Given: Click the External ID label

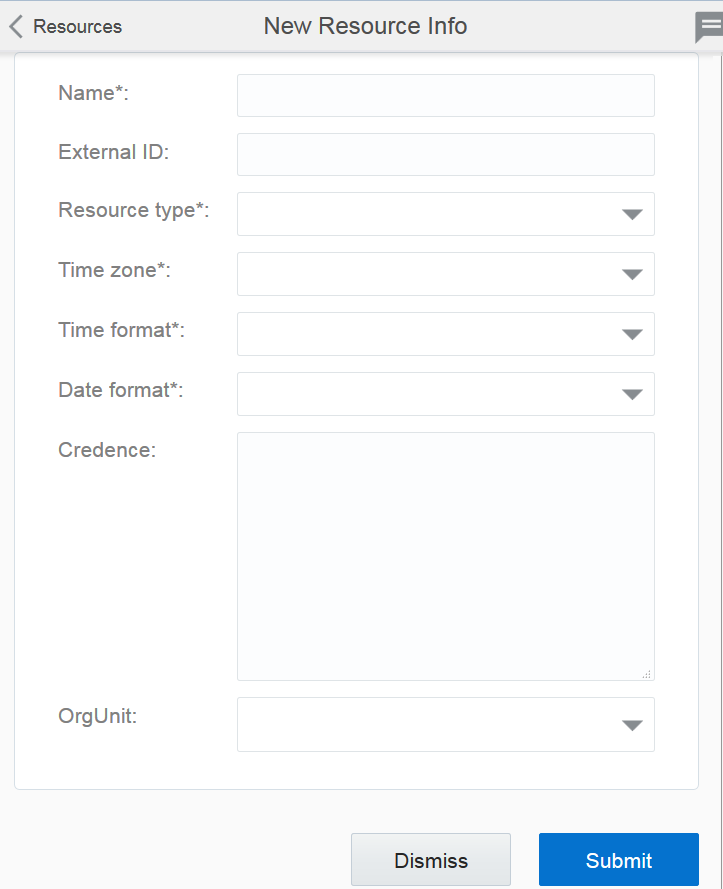Looking at the screenshot, I should [x=114, y=152].
